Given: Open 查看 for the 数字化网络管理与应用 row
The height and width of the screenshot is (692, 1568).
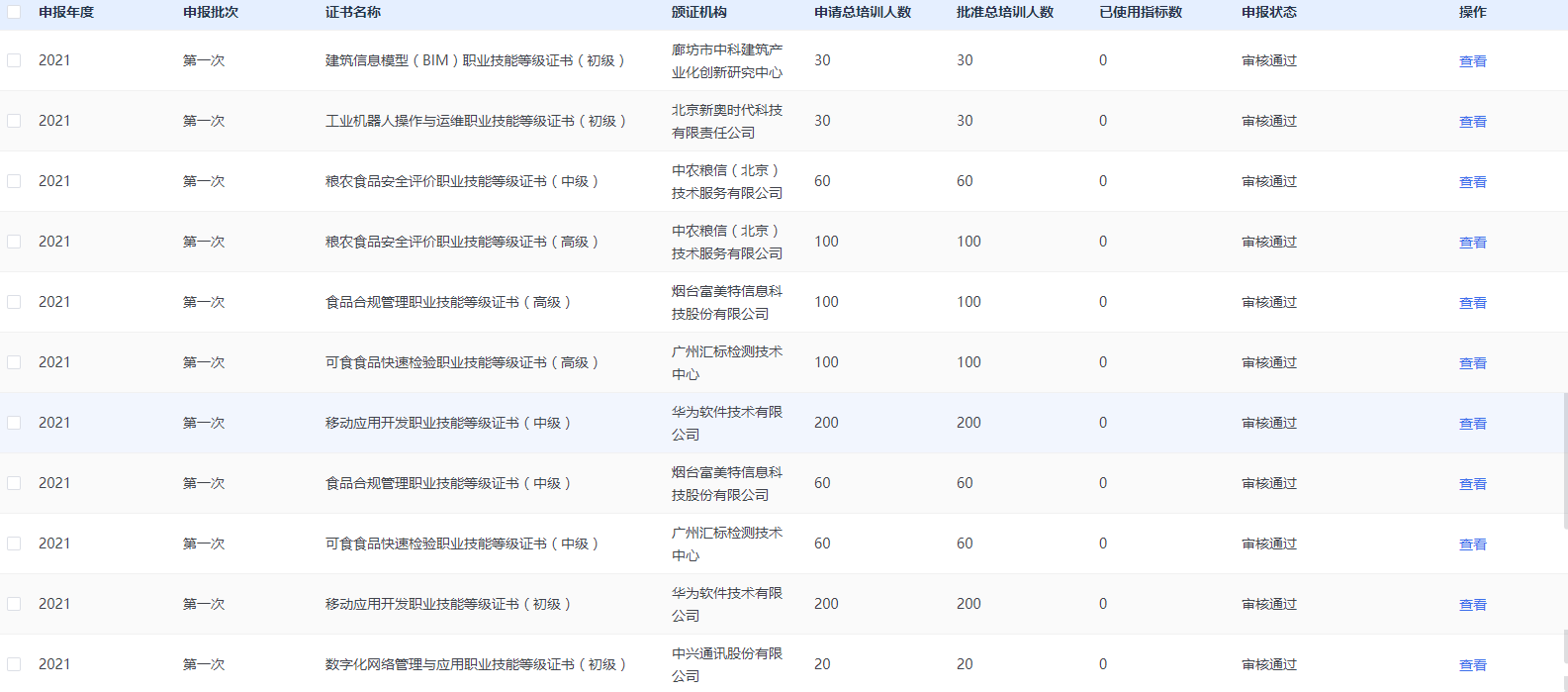Looking at the screenshot, I should pyautogui.click(x=1473, y=665).
